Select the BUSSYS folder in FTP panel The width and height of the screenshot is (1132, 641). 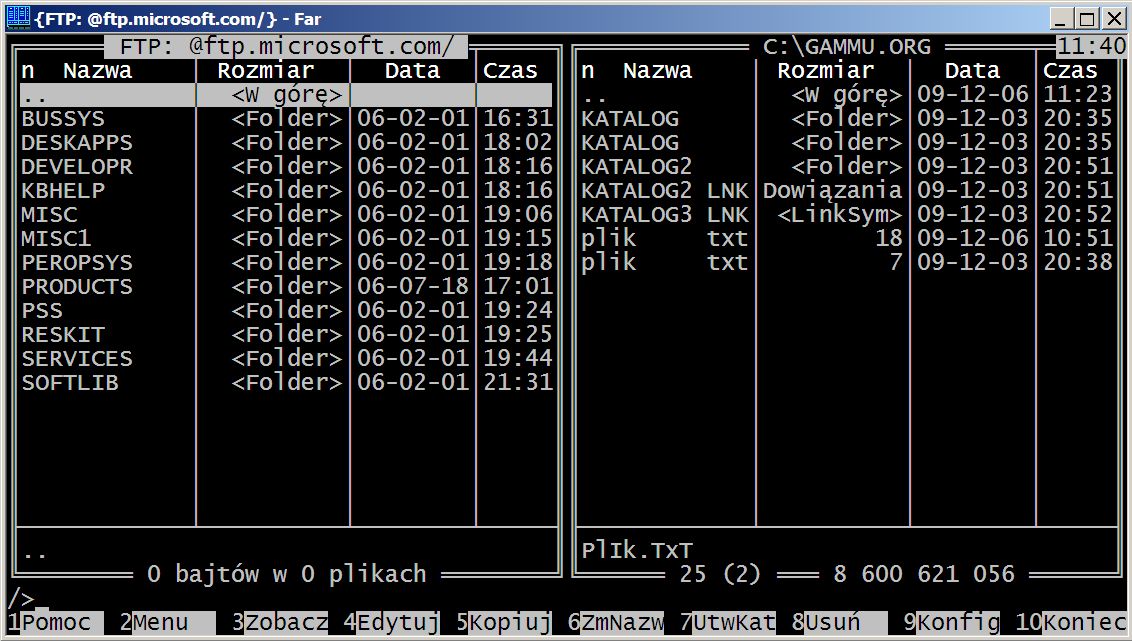coord(287,118)
